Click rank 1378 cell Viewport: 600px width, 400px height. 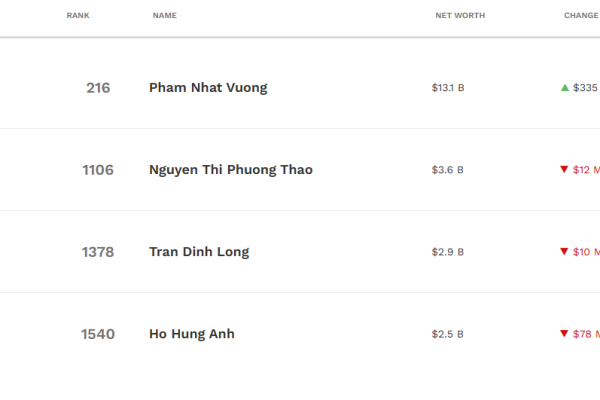coord(98,252)
